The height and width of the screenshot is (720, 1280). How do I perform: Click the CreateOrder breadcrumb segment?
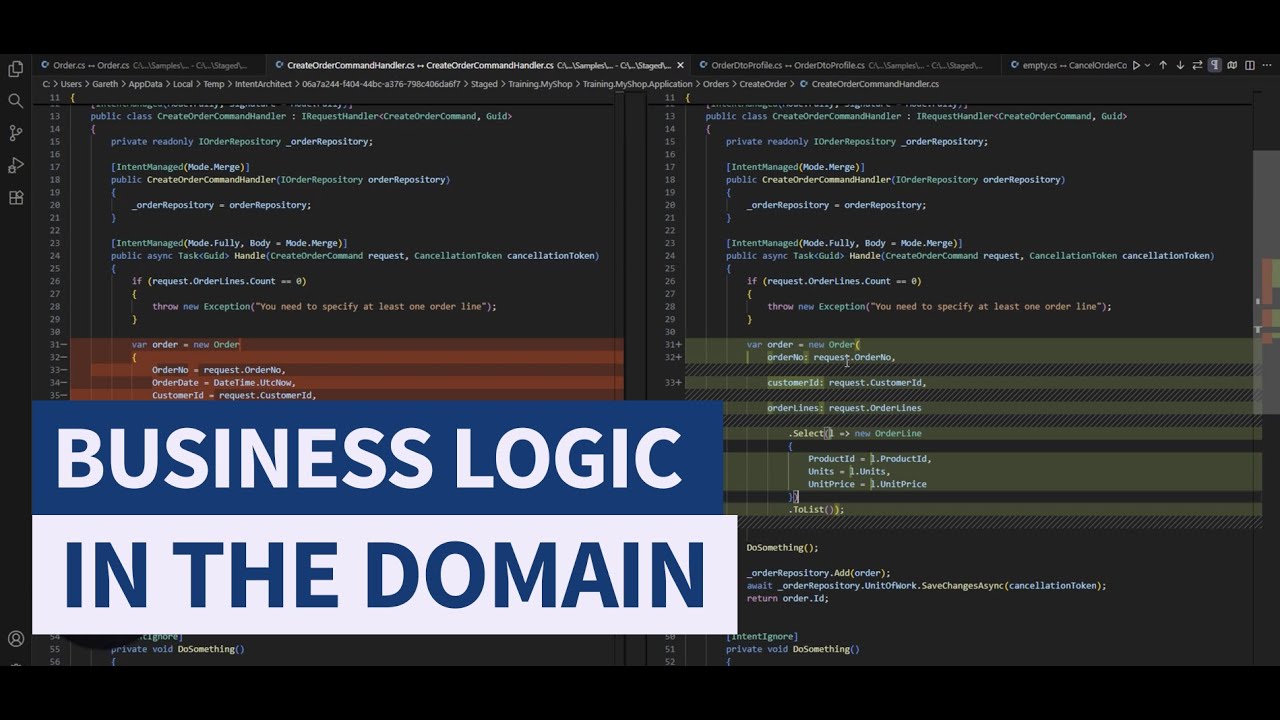tap(763, 84)
